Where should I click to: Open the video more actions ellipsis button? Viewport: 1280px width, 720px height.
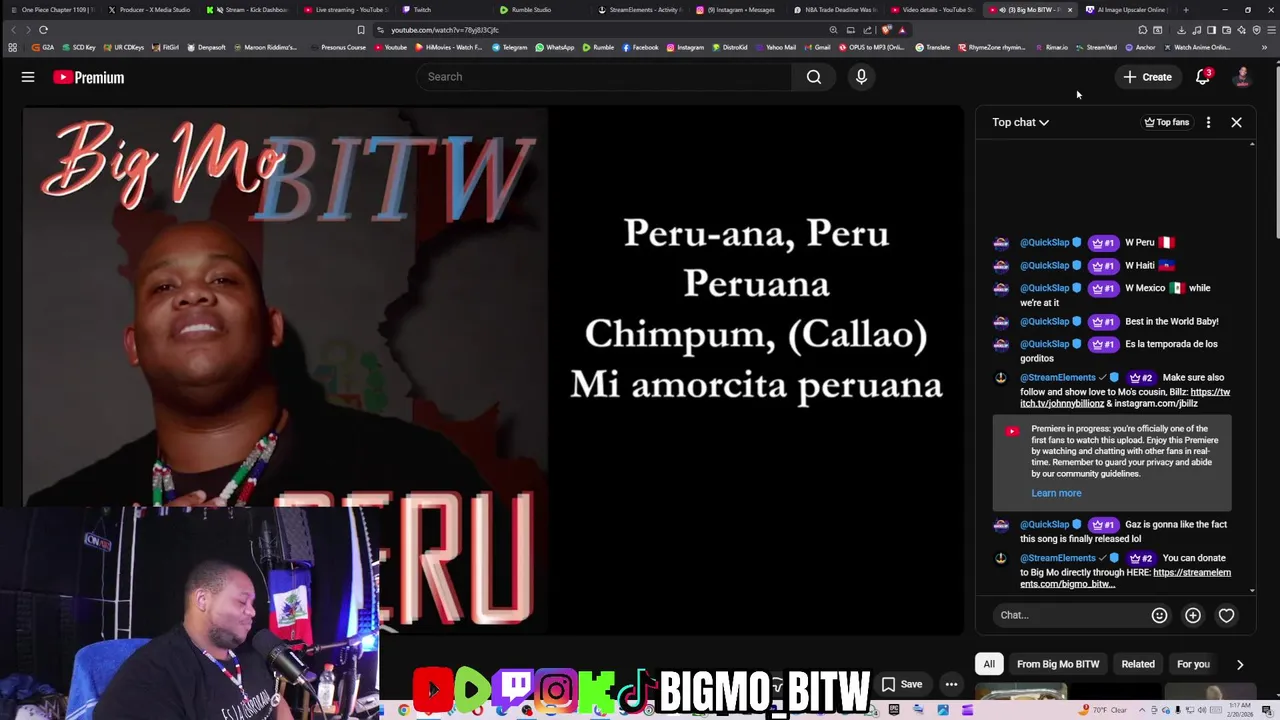point(951,684)
